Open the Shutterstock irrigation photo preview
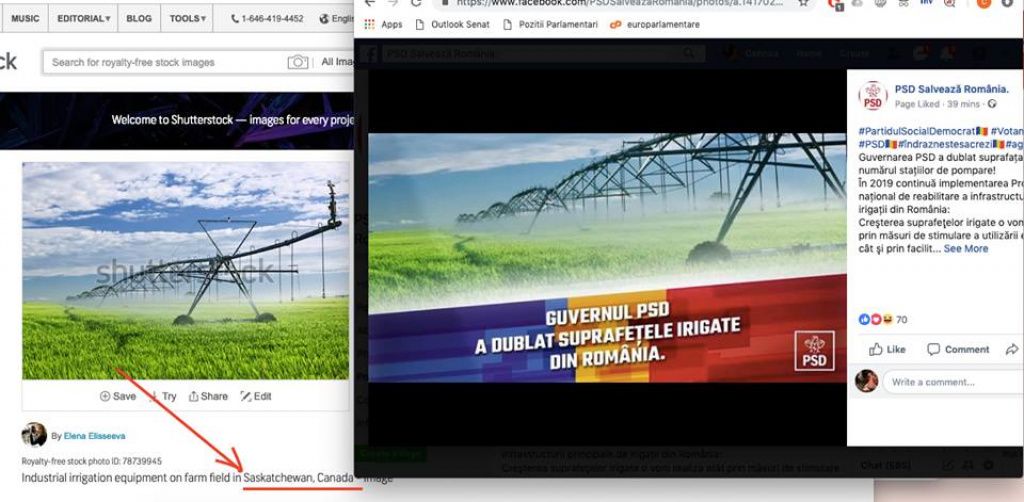This screenshot has height=502, width=1024. (x=185, y=270)
